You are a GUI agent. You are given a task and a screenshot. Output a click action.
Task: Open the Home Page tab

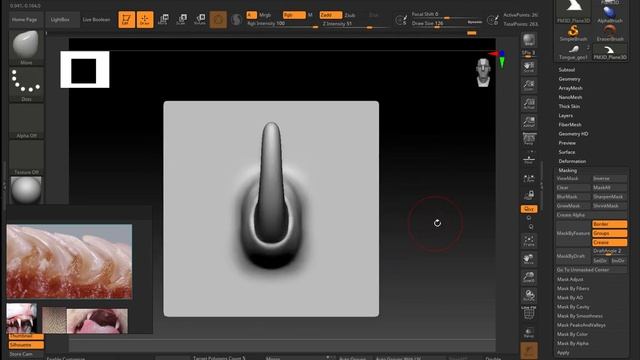[x=24, y=20]
